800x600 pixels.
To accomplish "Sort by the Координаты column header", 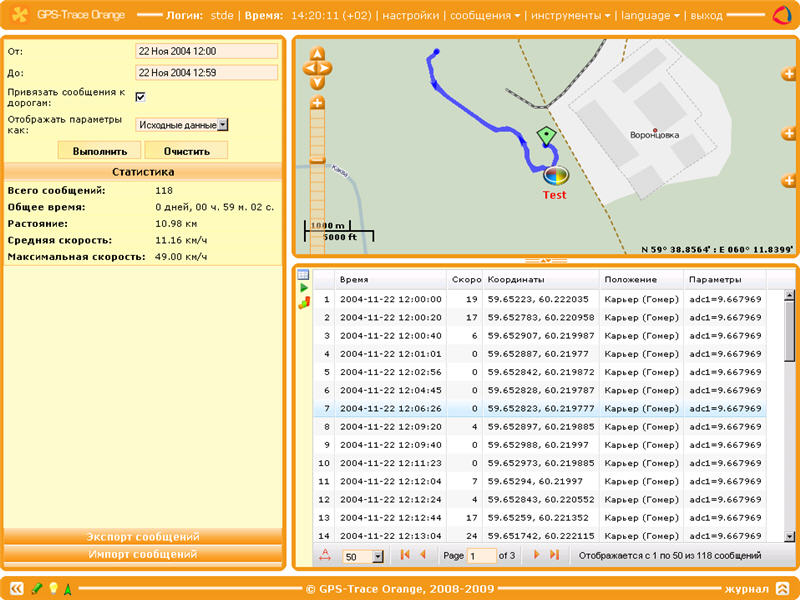I will tap(541, 280).
